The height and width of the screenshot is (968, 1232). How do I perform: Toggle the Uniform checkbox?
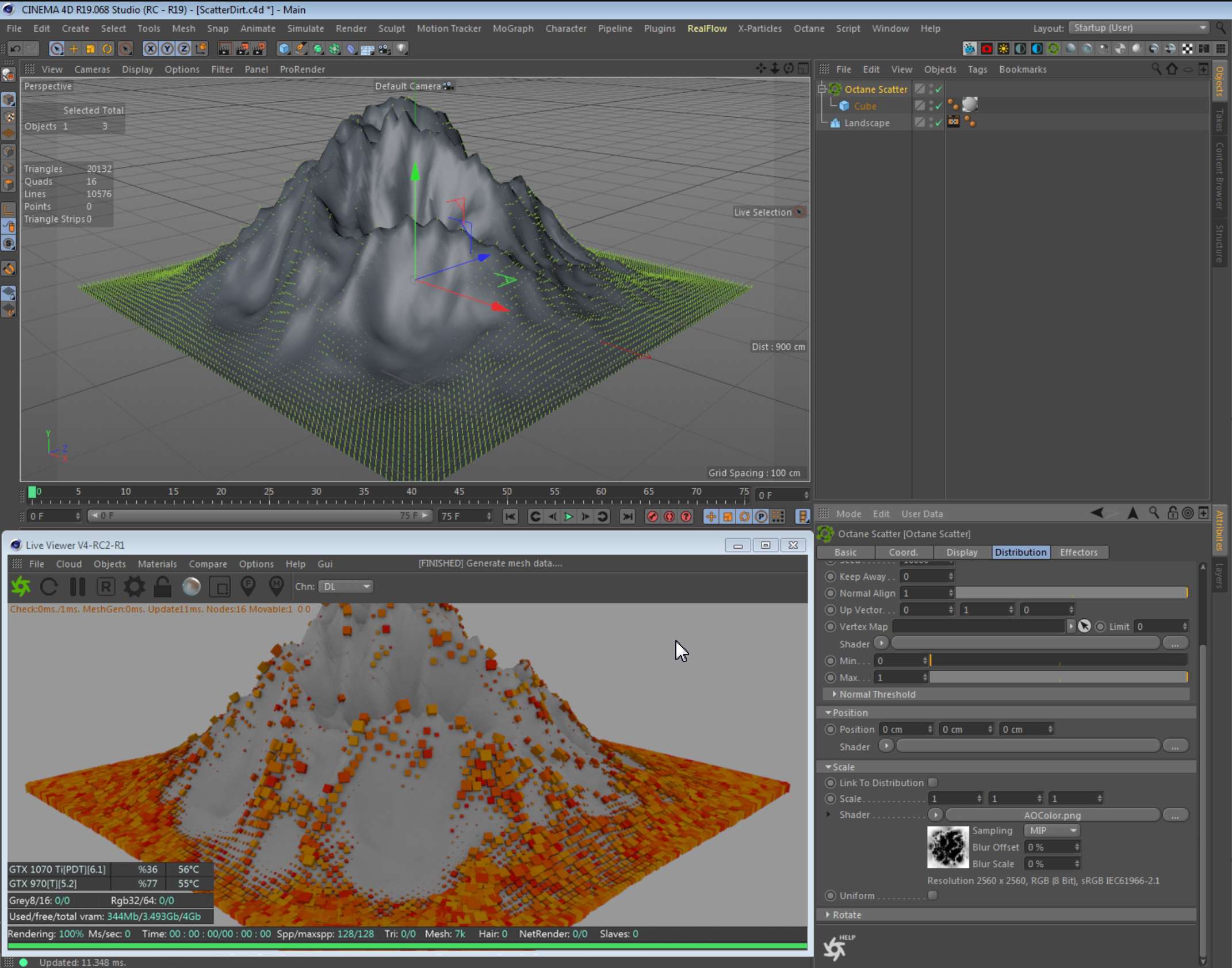[x=932, y=895]
